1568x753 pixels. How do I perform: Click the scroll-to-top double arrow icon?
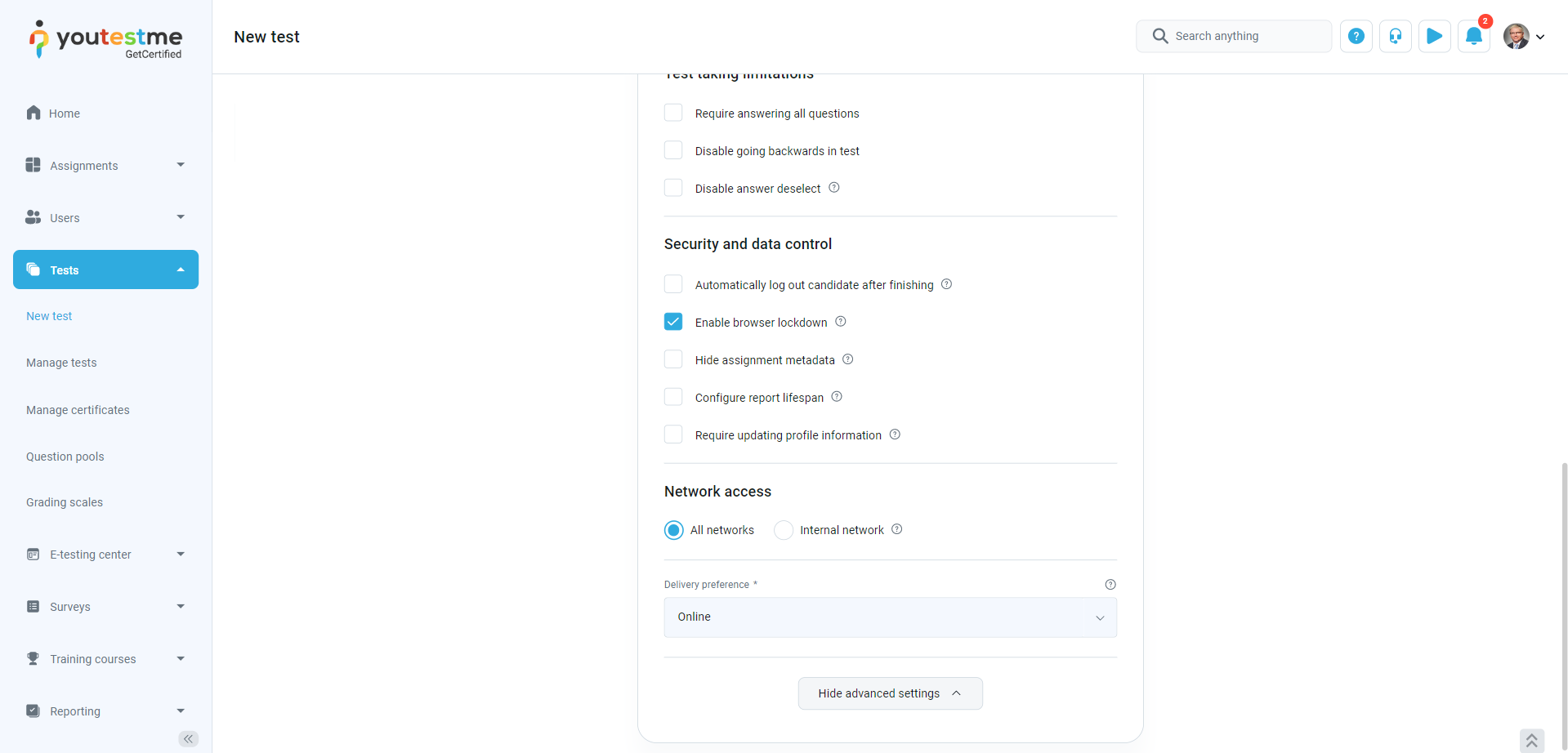coord(1531,740)
